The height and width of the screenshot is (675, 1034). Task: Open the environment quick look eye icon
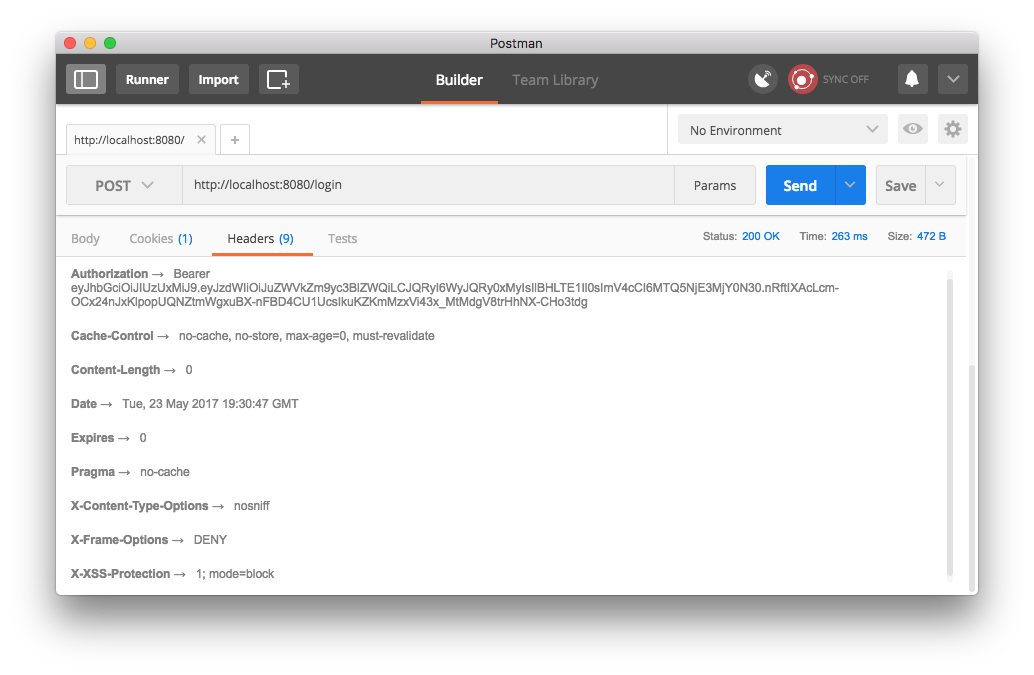(x=913, y=129)
